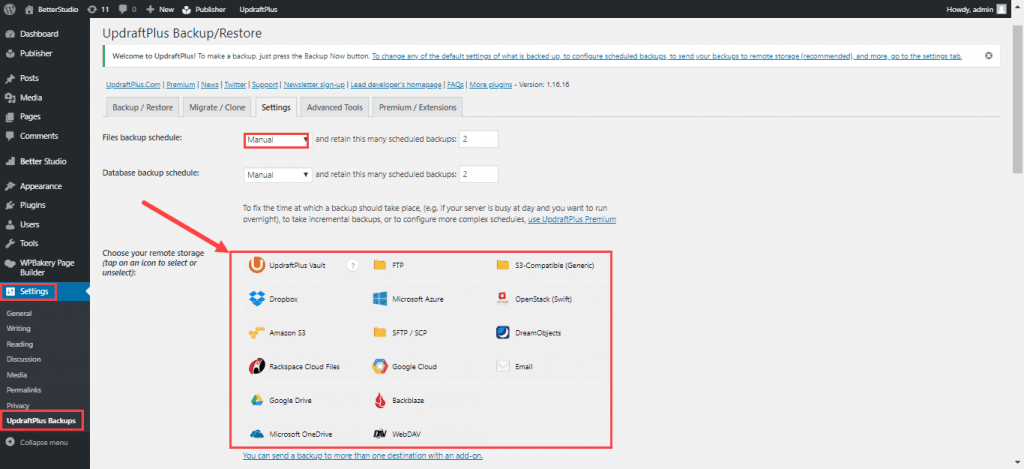
Task: Choose the FTP folder icon
Action: [379, 265]
